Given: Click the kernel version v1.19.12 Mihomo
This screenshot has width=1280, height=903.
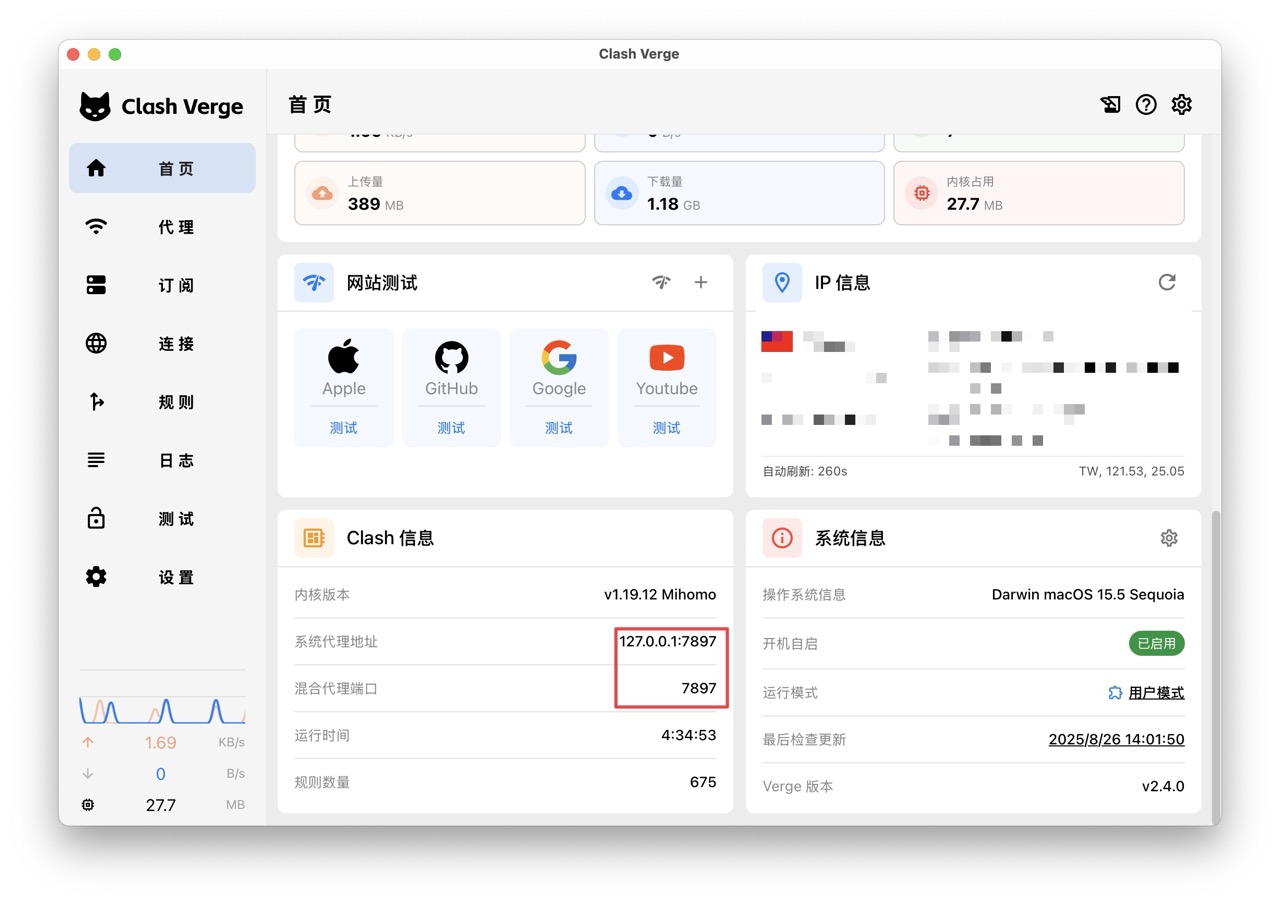Looking at the screenshot, I should (660, 594).
